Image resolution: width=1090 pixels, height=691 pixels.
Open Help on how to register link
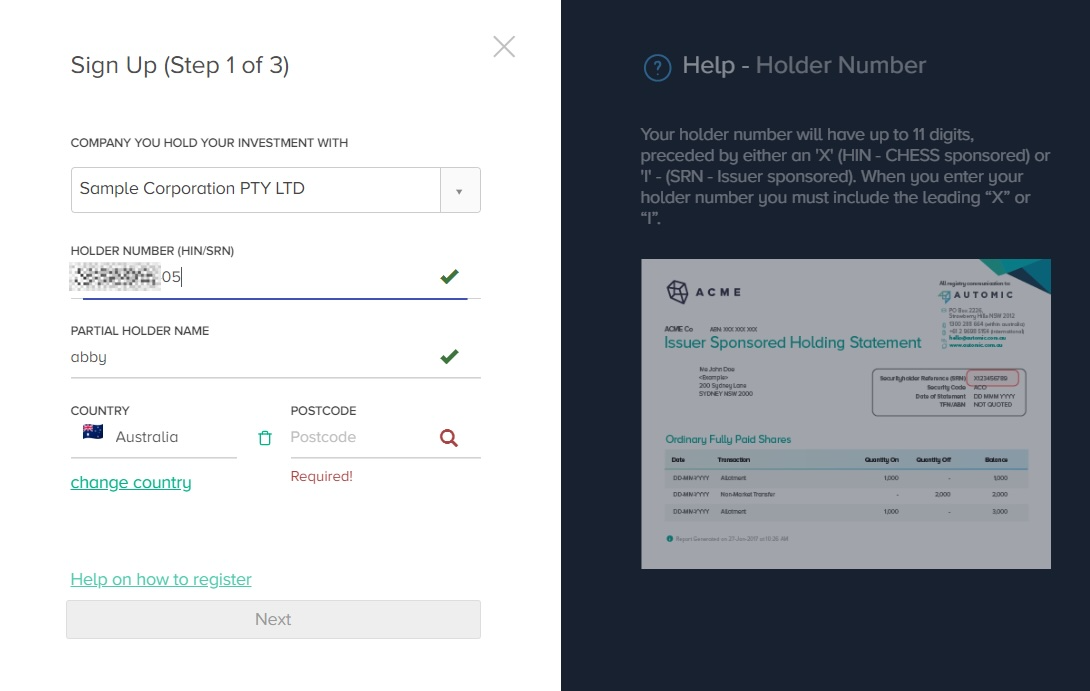click(161, 579)
